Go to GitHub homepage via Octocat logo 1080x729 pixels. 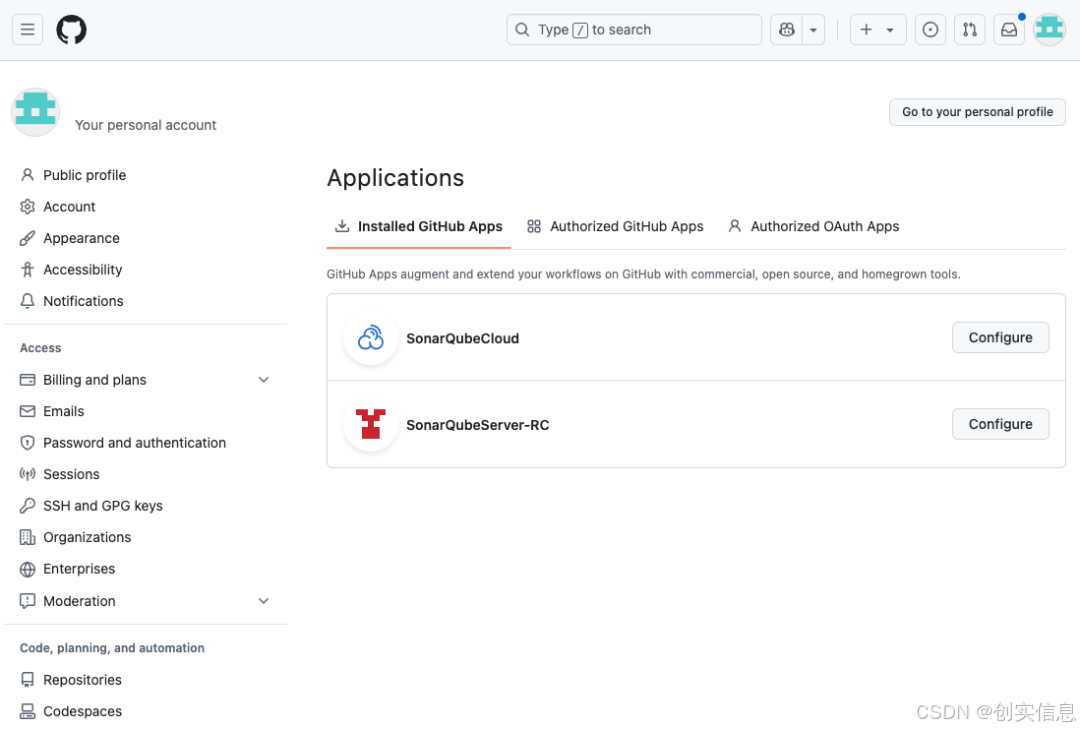click(72, 30)
